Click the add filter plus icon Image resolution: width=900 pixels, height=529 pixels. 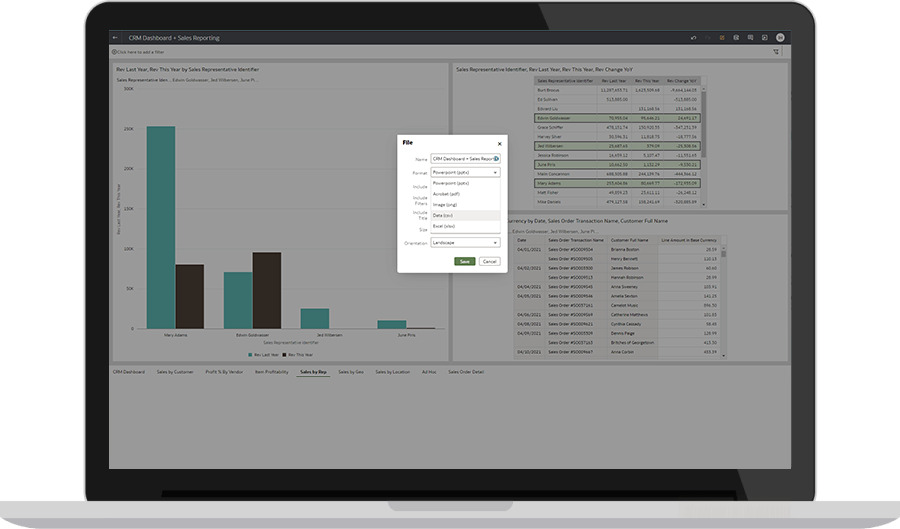[x=114, y=51]
